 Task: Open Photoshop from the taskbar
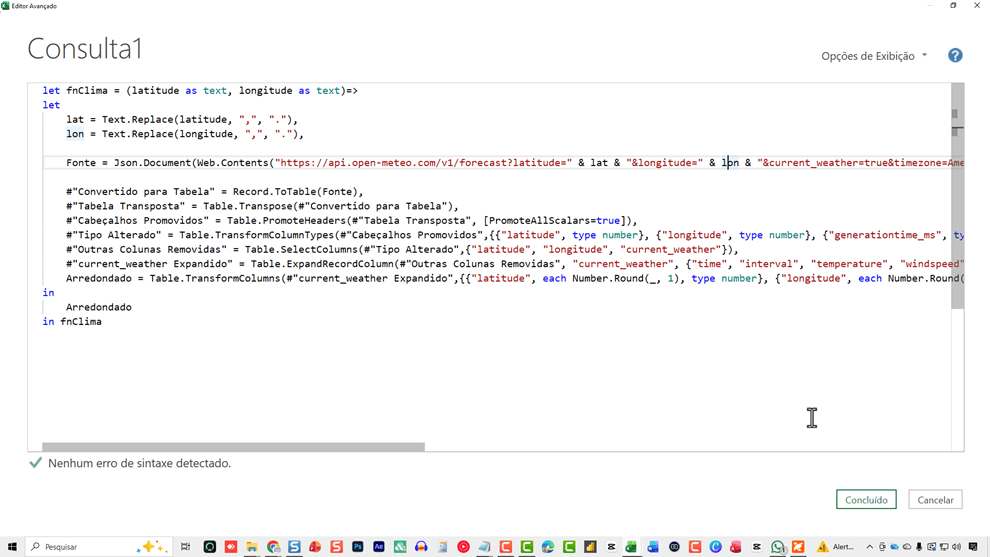click(357, 547)
